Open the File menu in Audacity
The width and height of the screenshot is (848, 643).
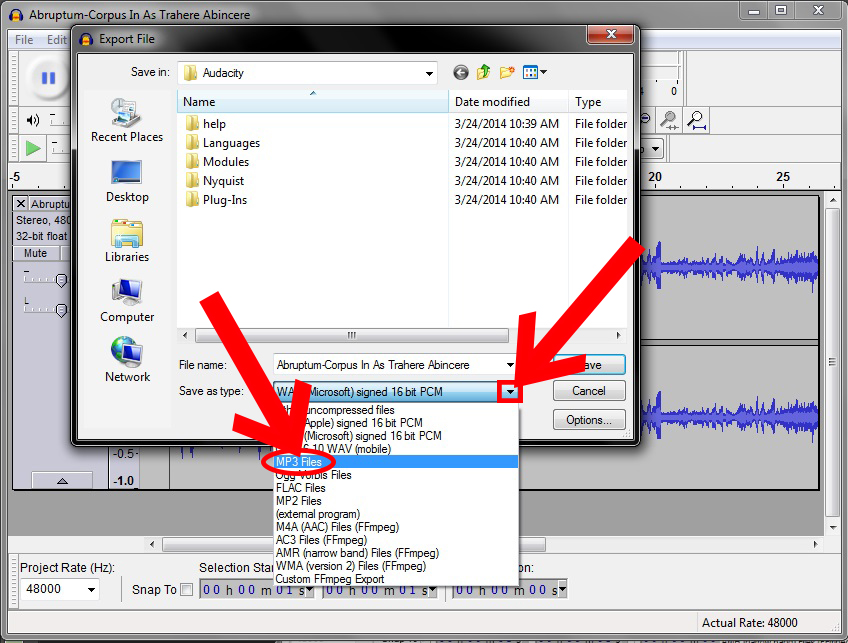coord(22,39)
